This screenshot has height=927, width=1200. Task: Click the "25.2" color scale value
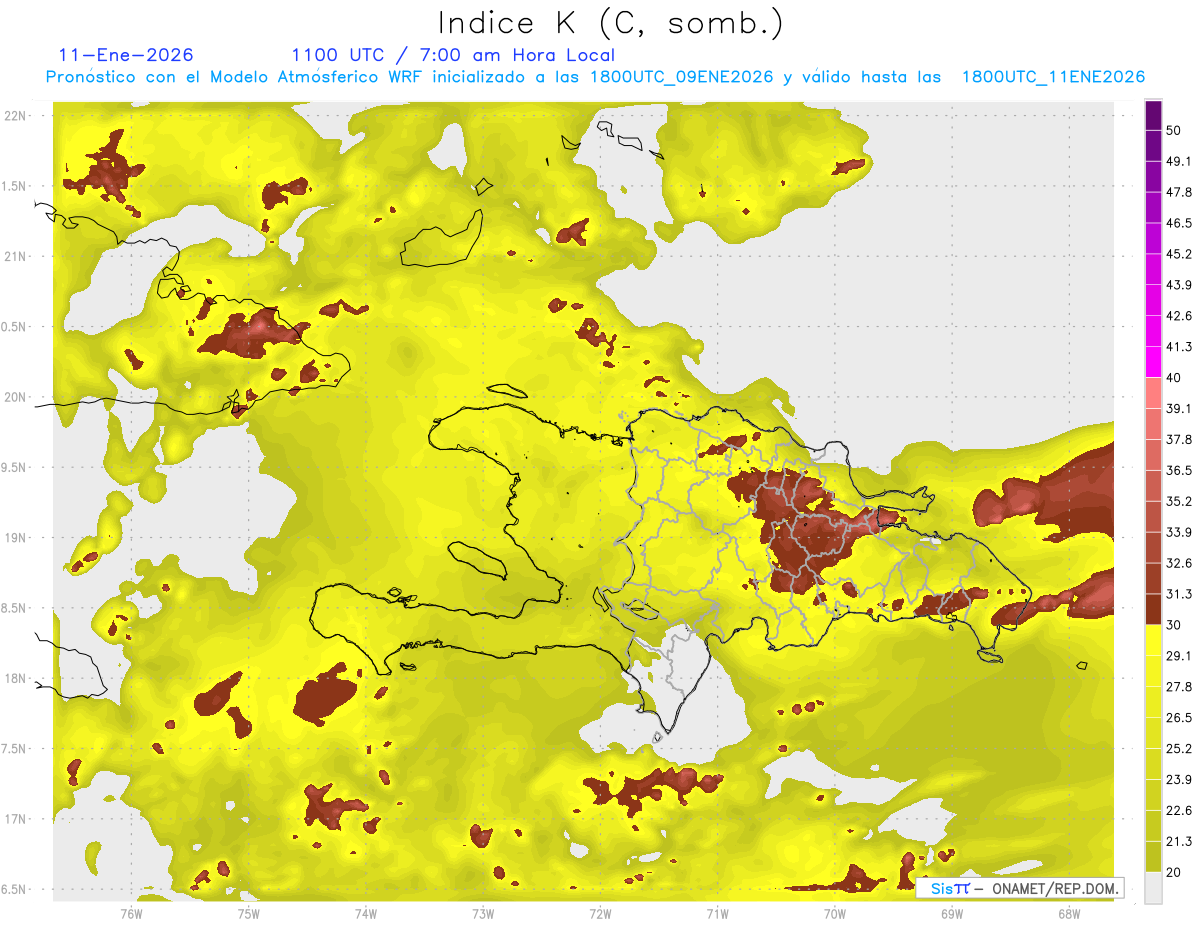(1178, 749)
